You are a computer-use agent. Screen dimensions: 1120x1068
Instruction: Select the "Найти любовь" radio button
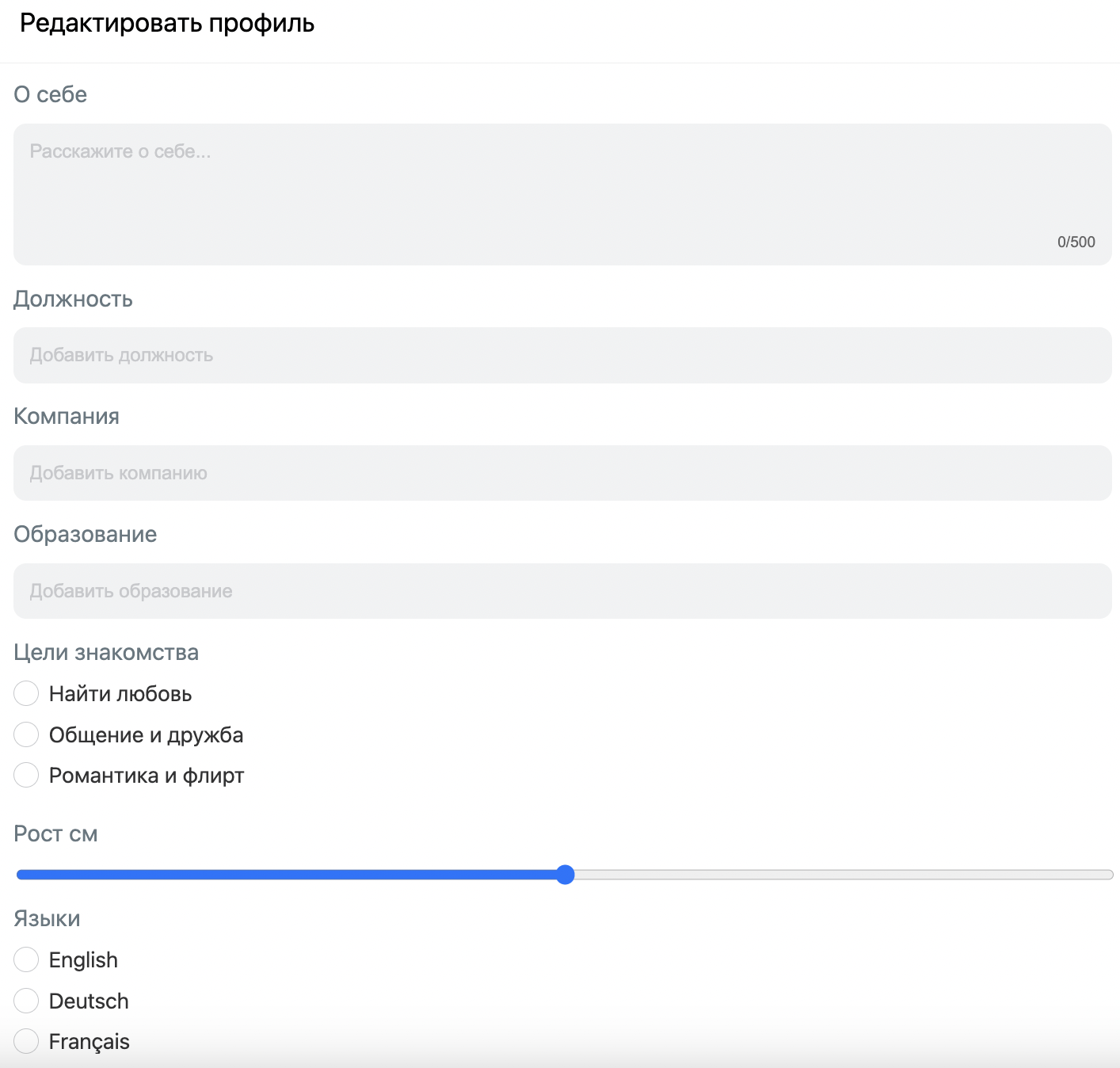coord(26,693)
